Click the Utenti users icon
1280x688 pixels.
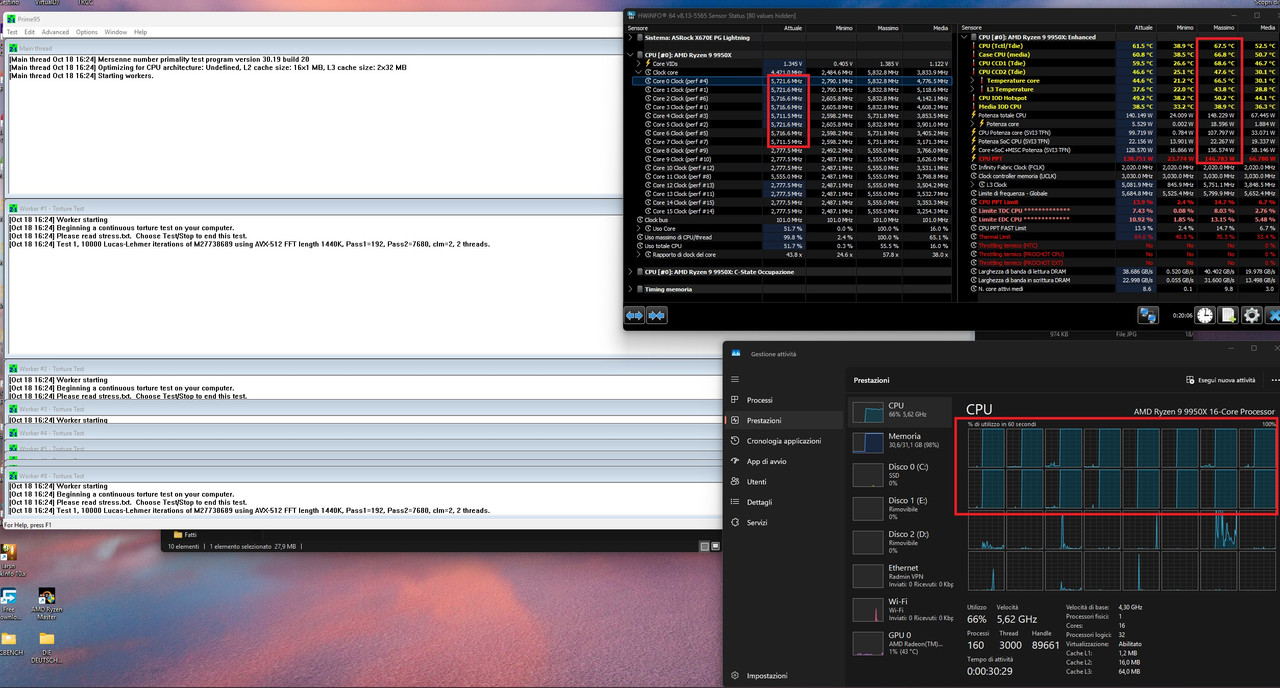pyautogui.click(x=736, y=481)
